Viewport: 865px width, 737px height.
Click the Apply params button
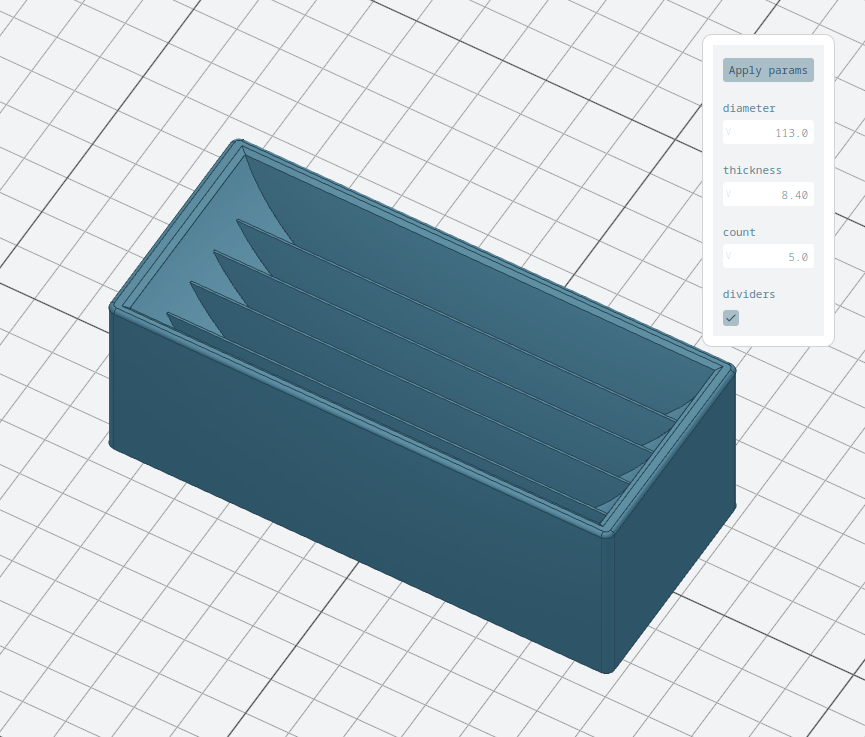768,70
